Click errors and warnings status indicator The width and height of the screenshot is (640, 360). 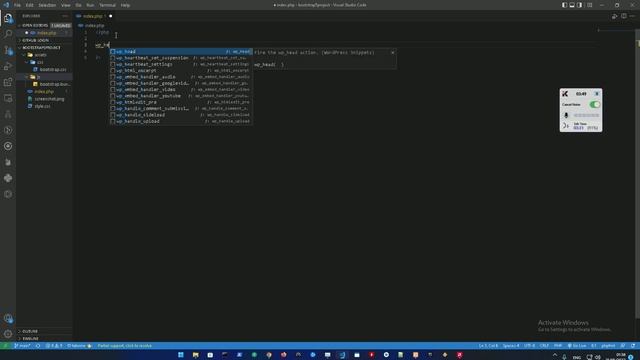[54, 346]
